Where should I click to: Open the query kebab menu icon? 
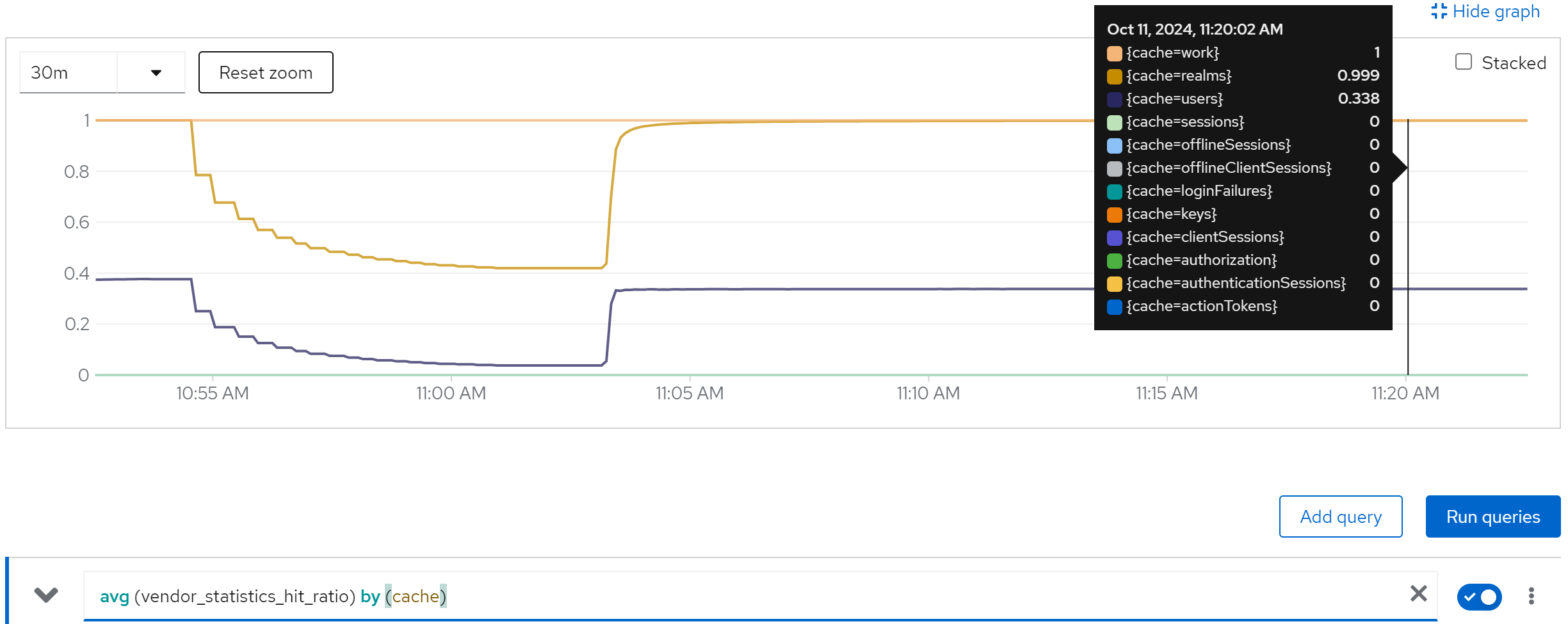1531,596
